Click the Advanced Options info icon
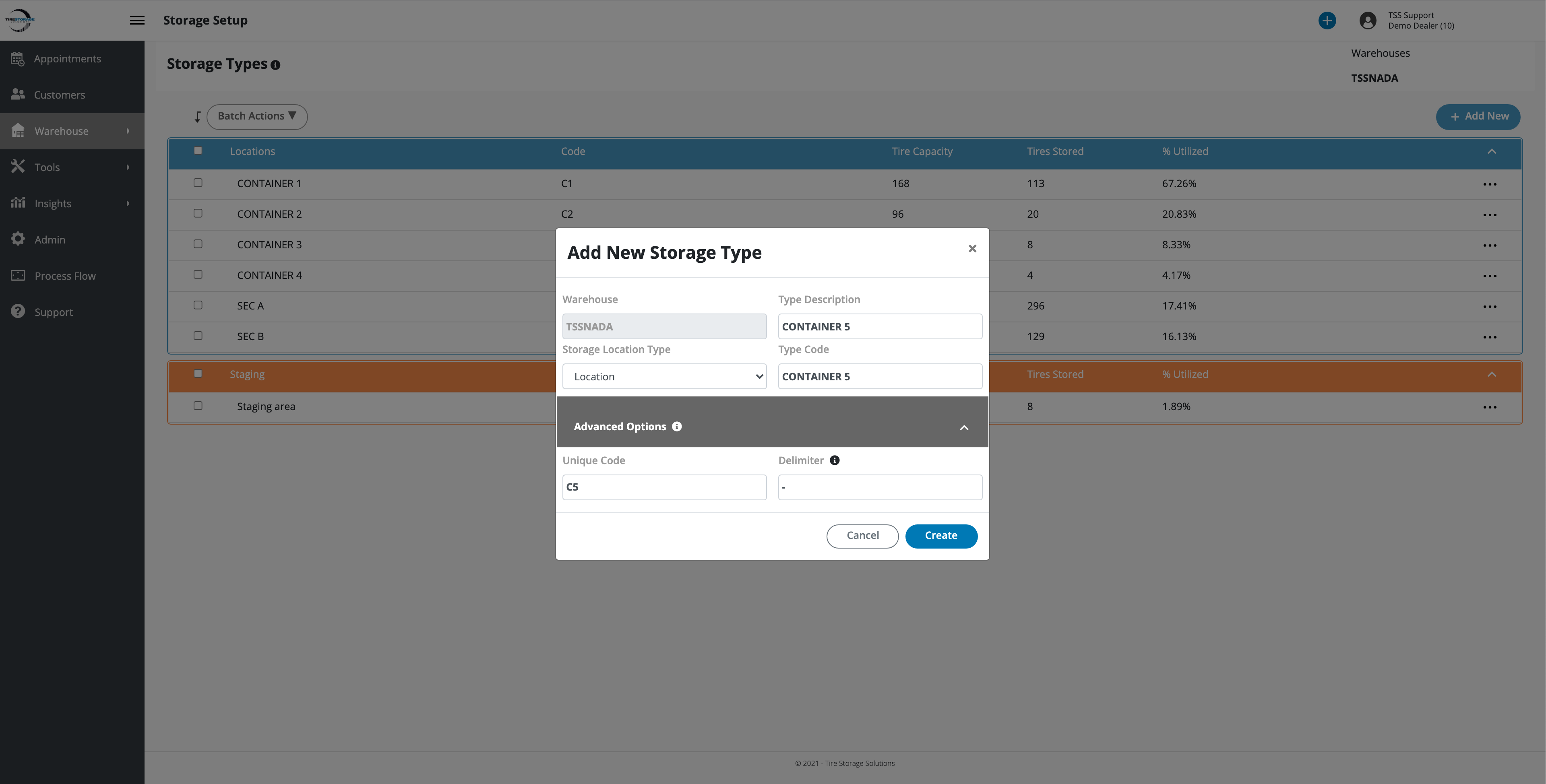This screenshot has height=784, width=1546. pyautogui.click(x=677, y=427)
